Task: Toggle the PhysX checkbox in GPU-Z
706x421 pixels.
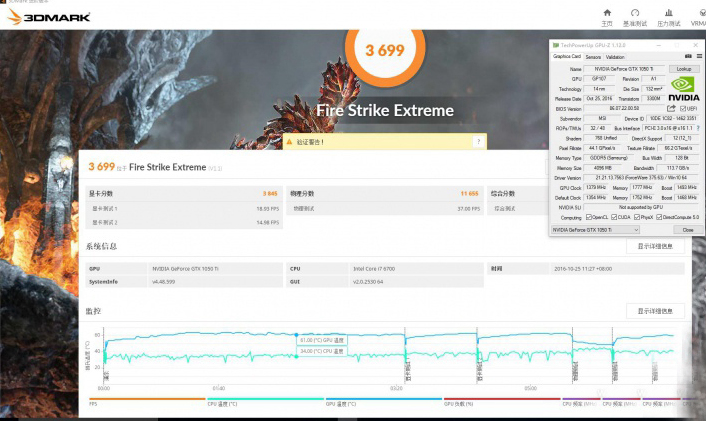Action: coord(637,217)
